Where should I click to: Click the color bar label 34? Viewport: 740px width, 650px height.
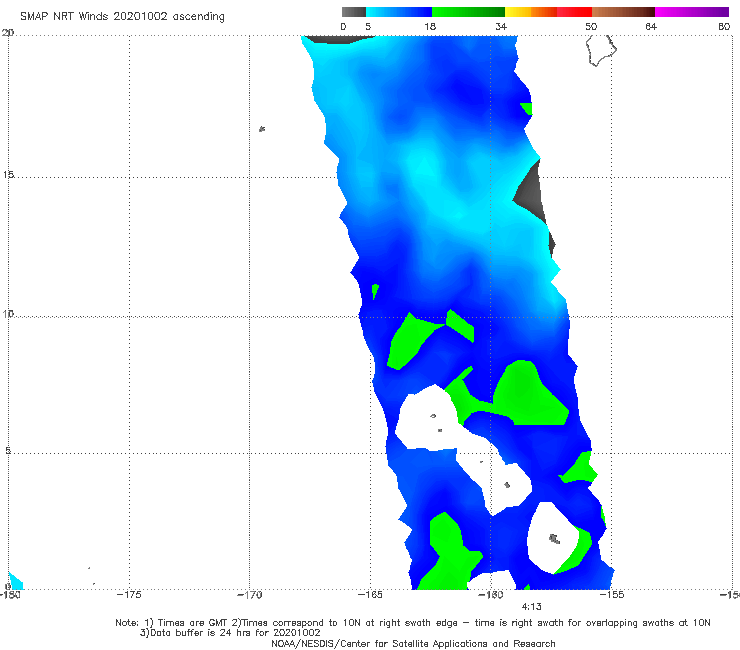coord(501,26)
